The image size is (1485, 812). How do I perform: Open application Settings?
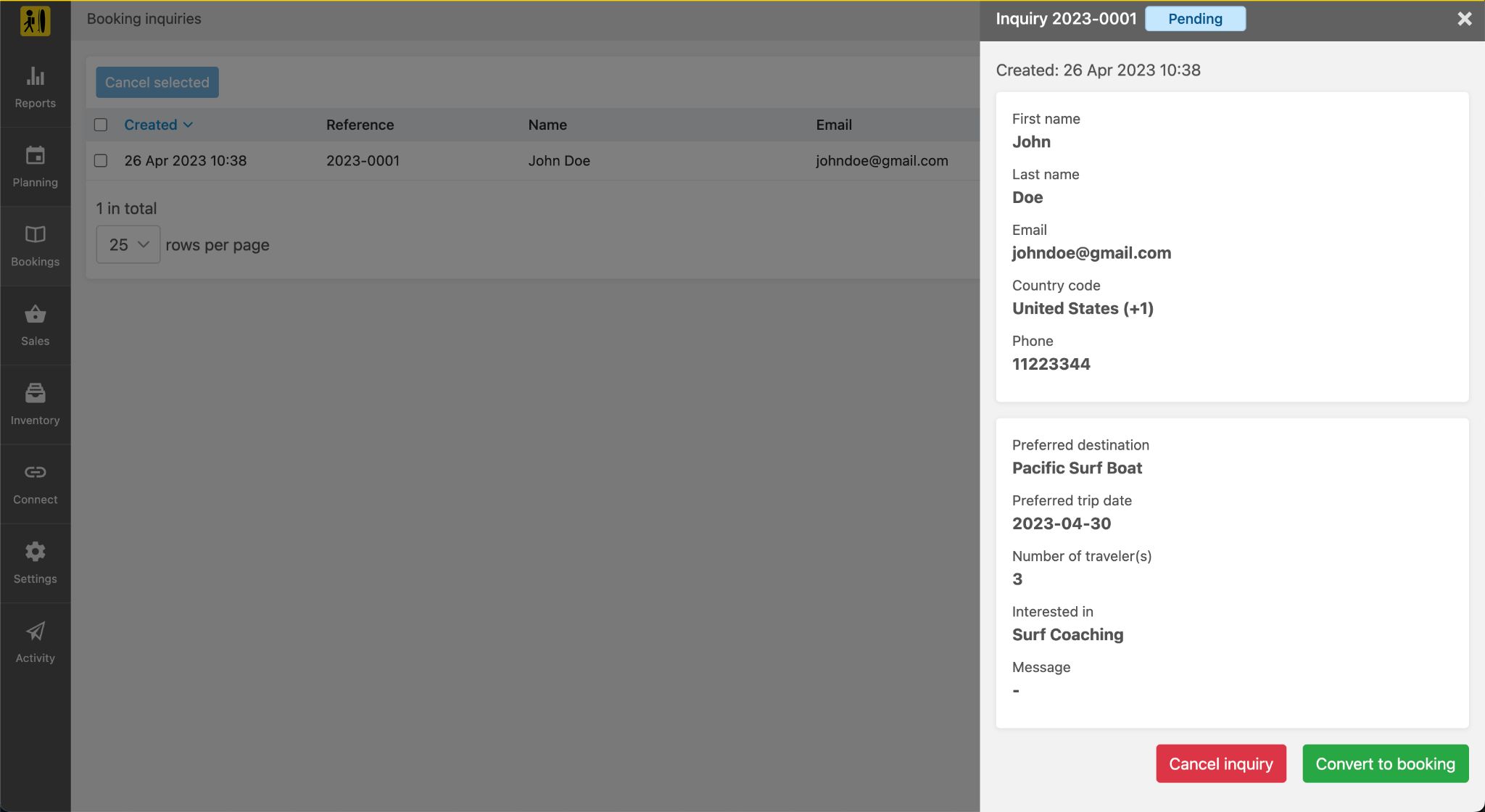[x=35, y=563]
